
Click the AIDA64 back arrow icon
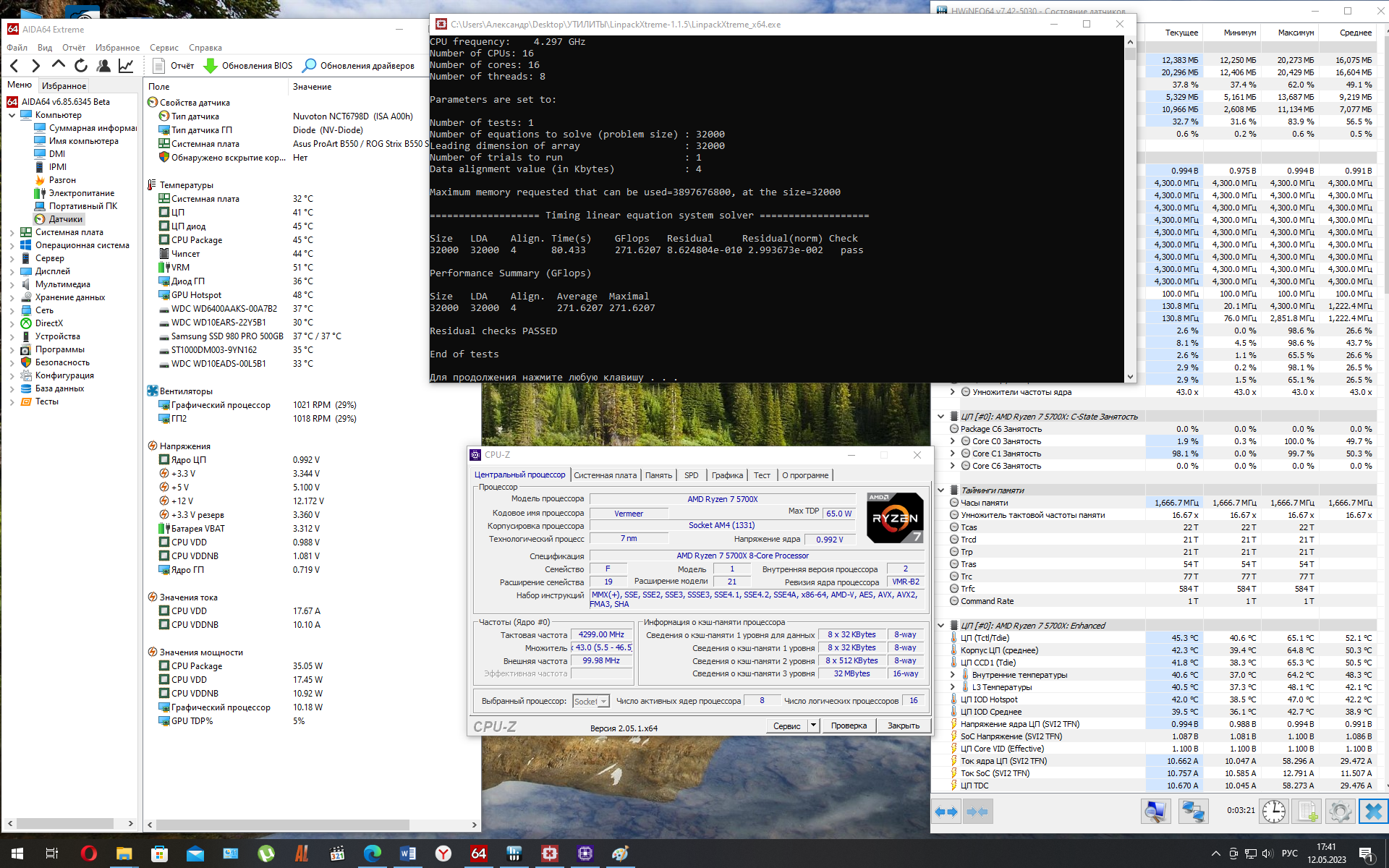click(x=14, y=66)
